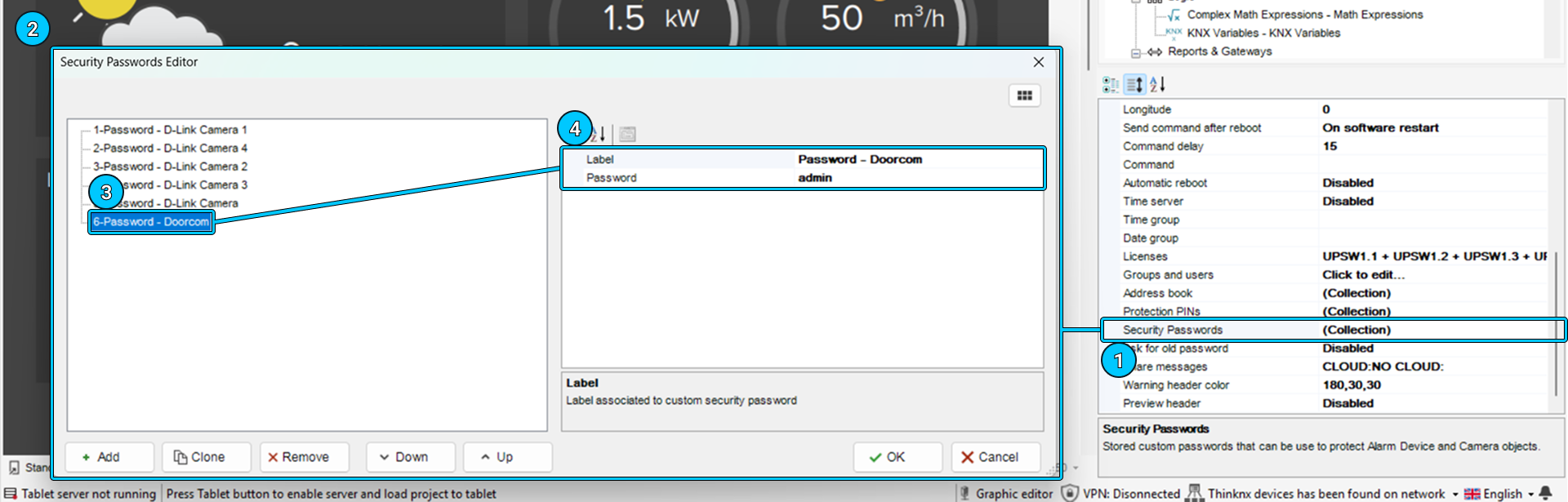Select Complex Math Expressions tree item

pos(1304,15)
